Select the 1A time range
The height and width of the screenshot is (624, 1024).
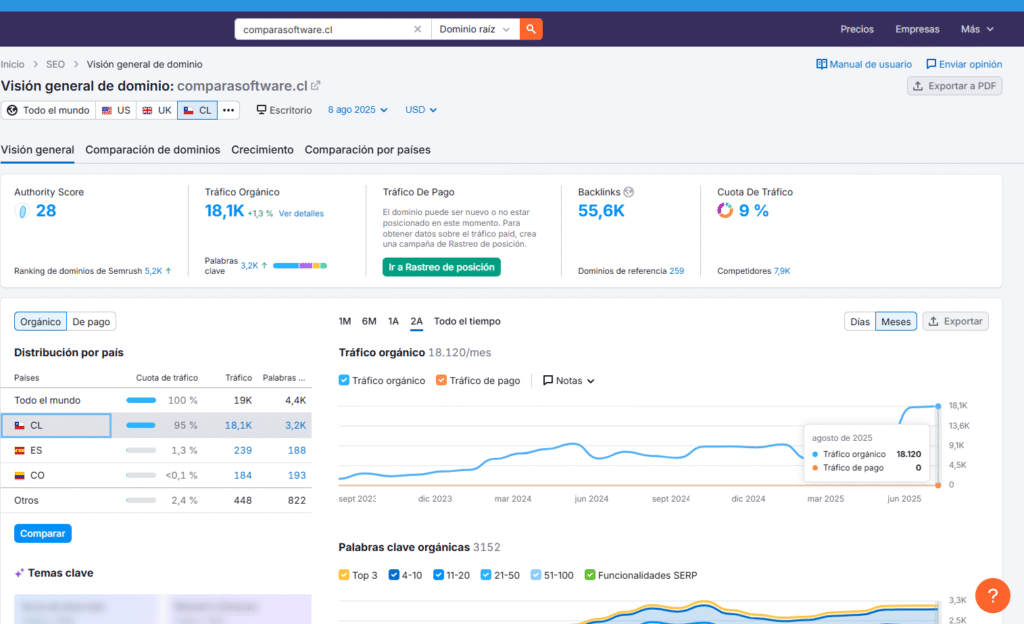[393, 321]
